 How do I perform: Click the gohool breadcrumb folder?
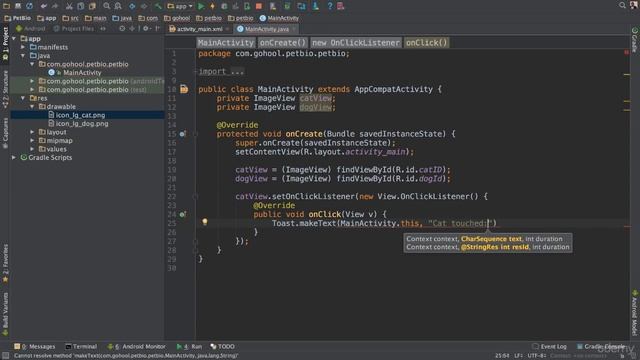177,18
